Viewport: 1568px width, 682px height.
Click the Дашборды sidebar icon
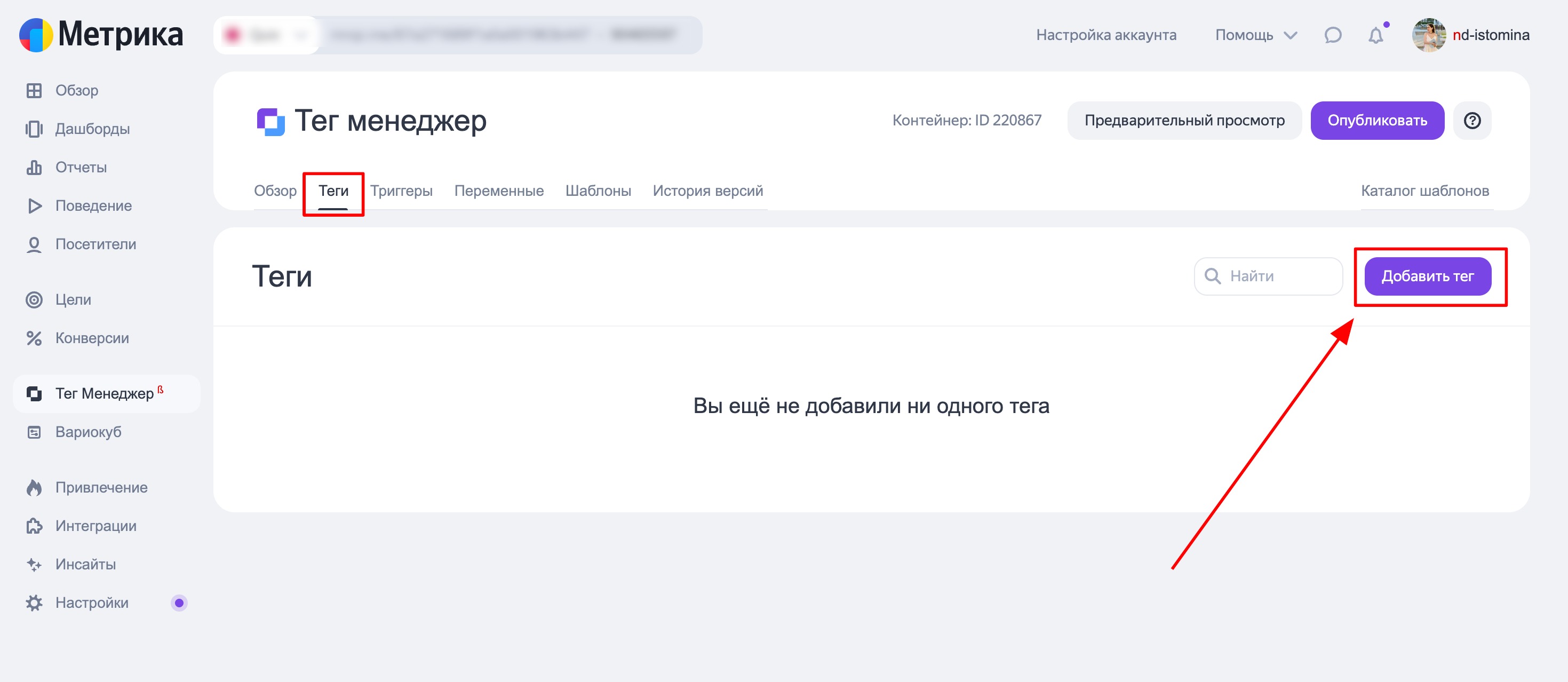point(34,129)
